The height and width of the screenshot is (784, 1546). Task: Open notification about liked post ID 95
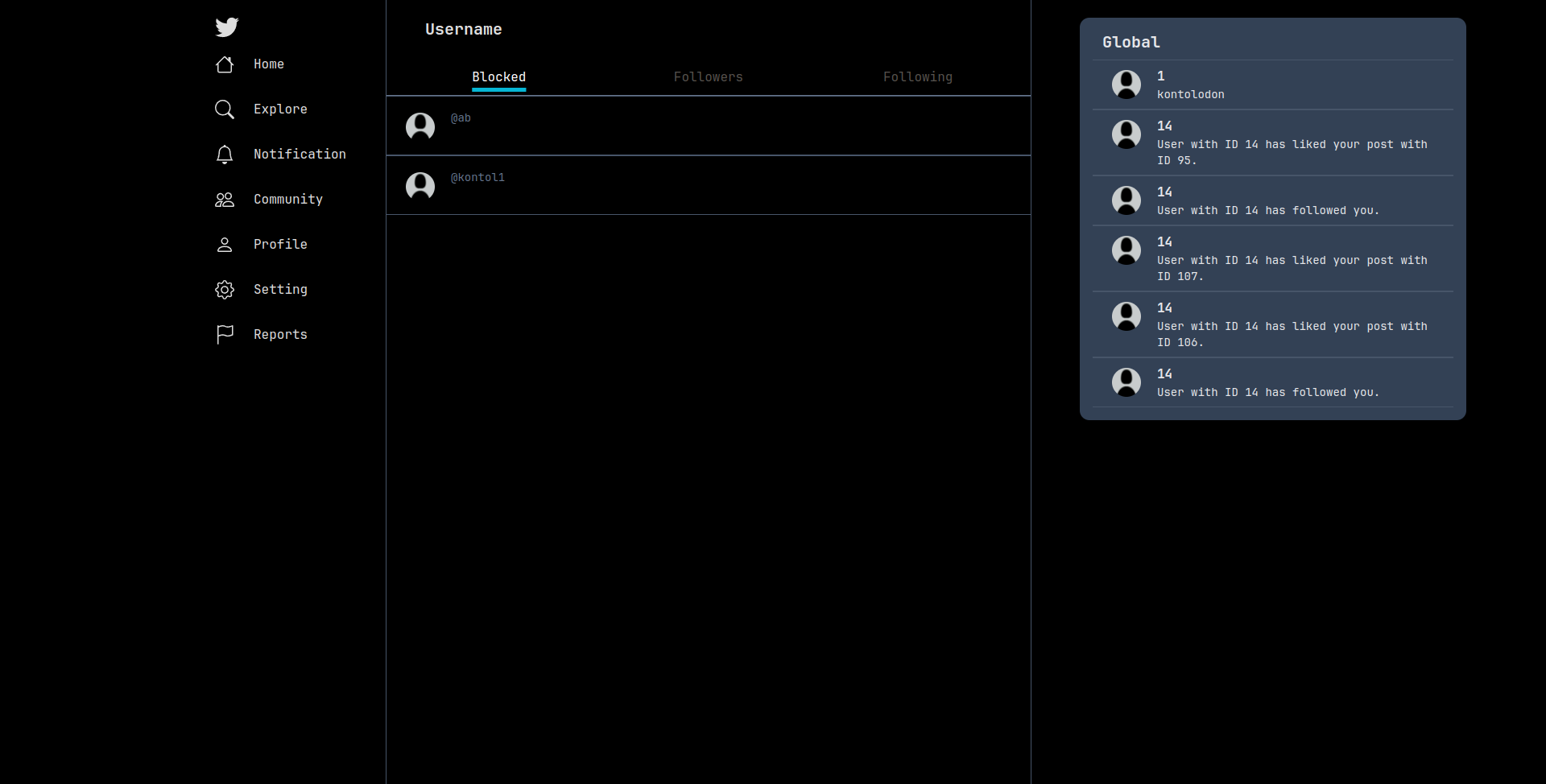coord(1292,152)
